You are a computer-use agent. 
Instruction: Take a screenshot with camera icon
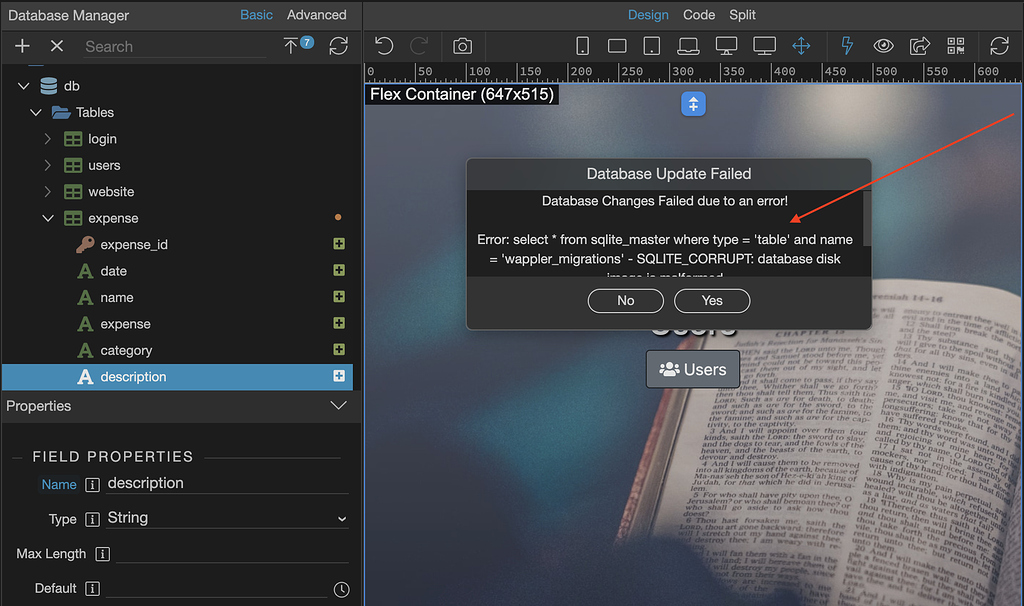point(462,46)
